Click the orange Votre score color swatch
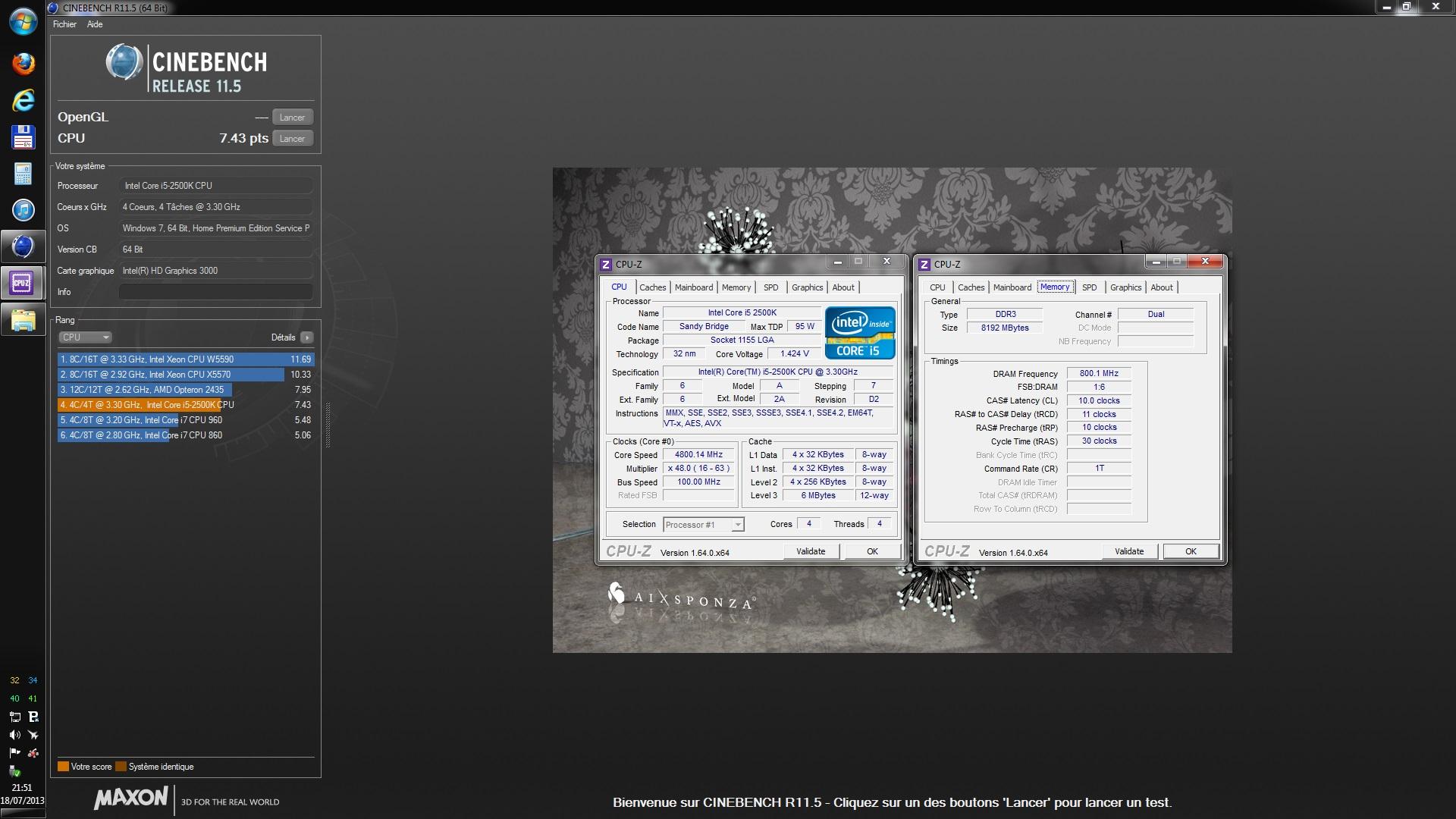 63,767
